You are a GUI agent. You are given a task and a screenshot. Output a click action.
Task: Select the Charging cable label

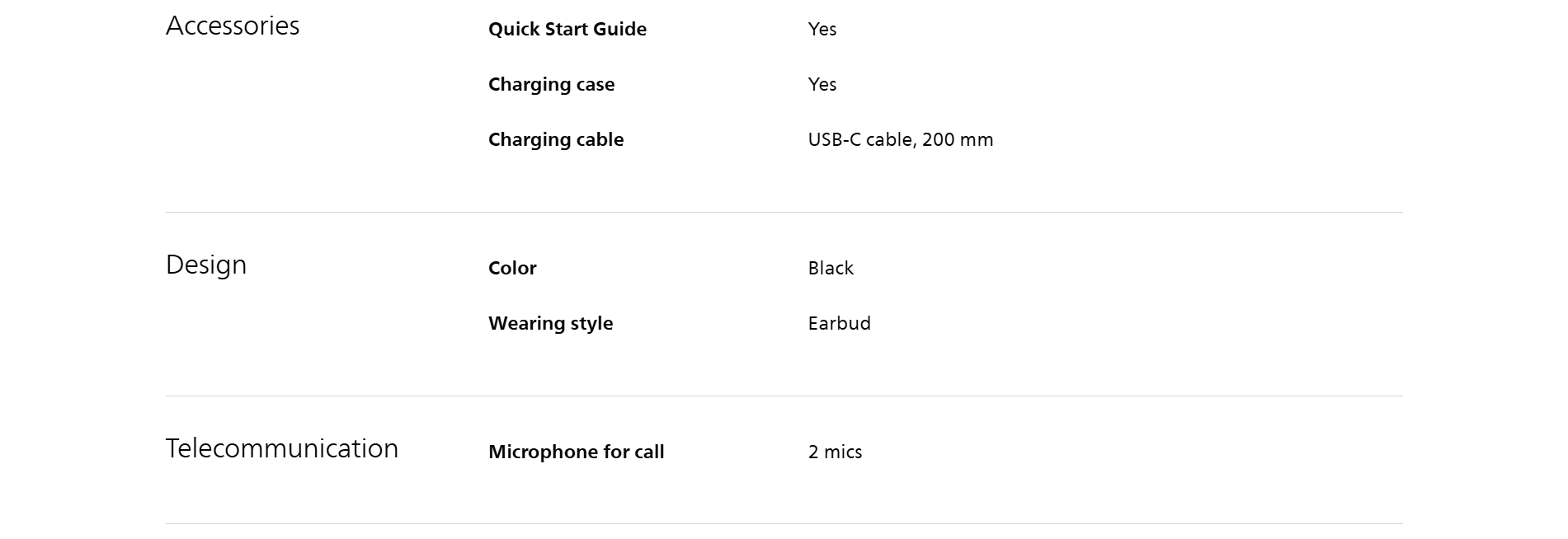(x=555, y=140)
